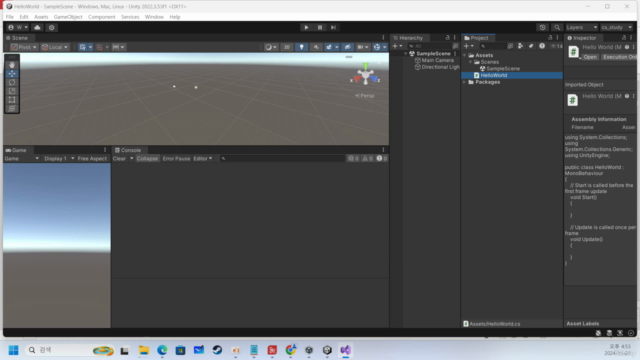Click the Step frame button
640x360 pixels.
coord(333,27)
